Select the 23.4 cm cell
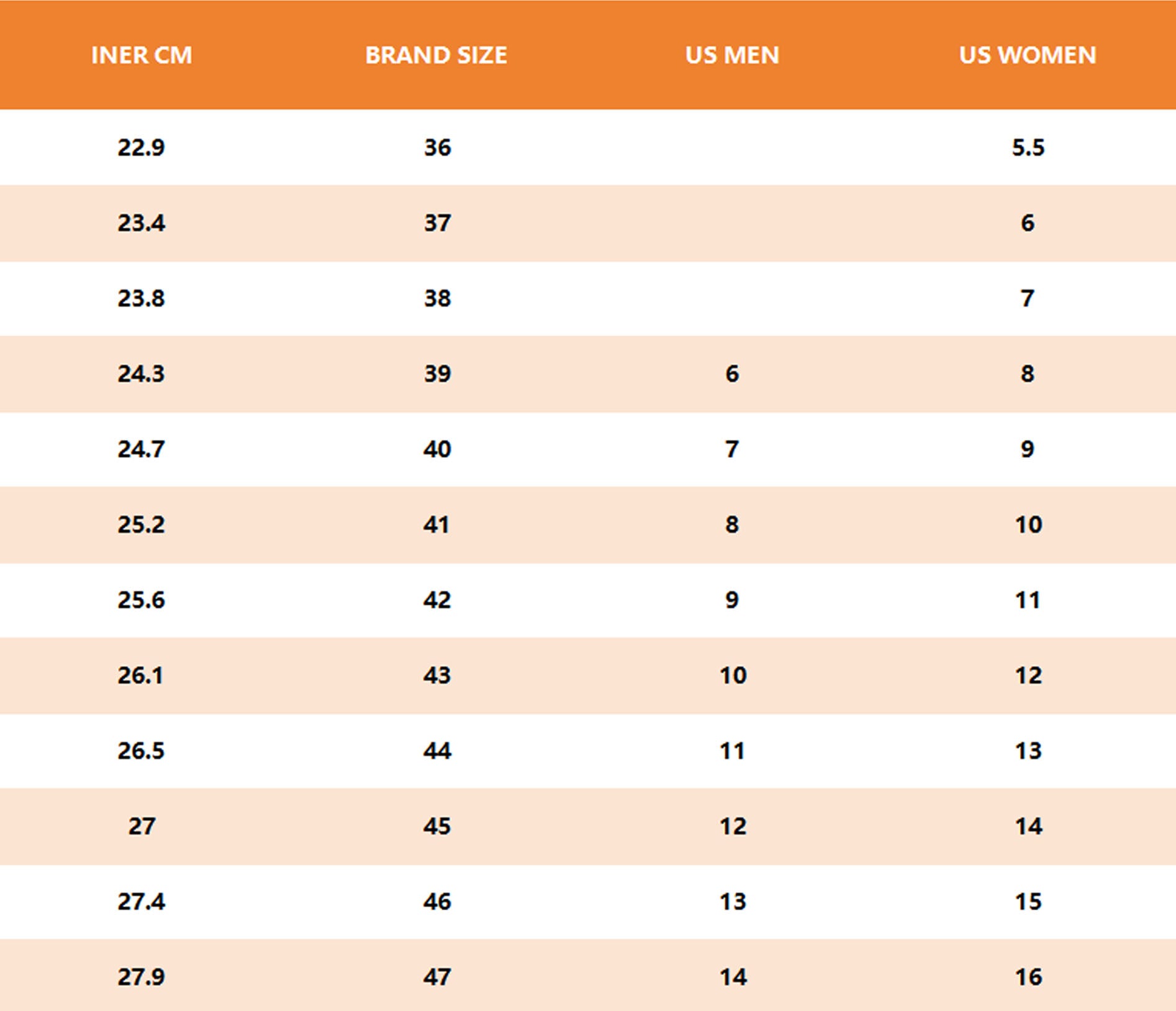The width and height of the screenshot is (1176, 1011). click(x=141, y=223)
